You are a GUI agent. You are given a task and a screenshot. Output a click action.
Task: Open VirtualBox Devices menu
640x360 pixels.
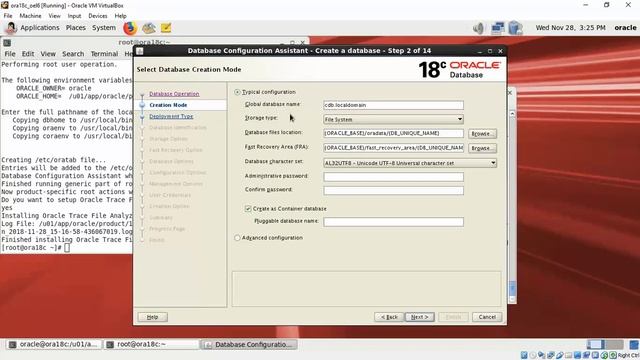(98, 16)
